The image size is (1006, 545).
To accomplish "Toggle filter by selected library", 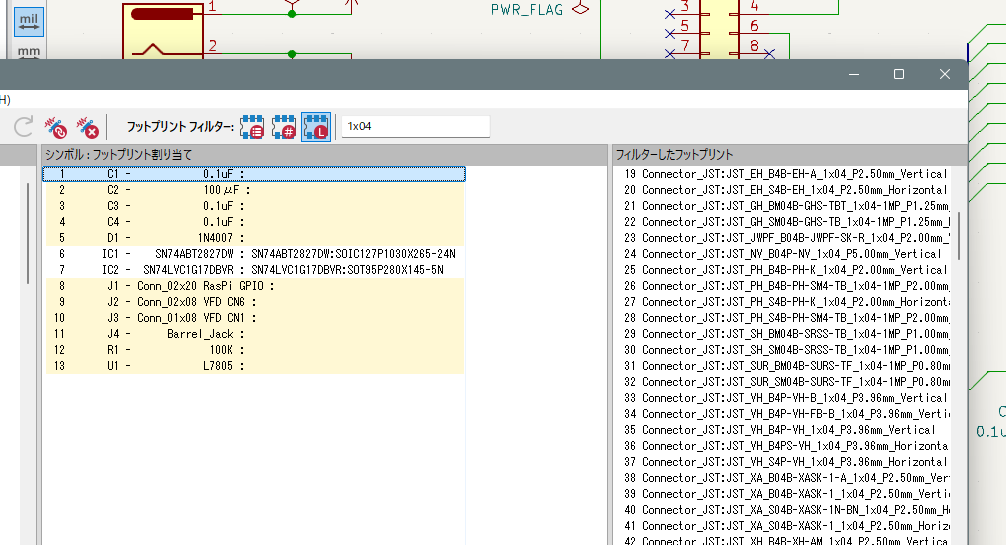I will click(x=316, y=127).
